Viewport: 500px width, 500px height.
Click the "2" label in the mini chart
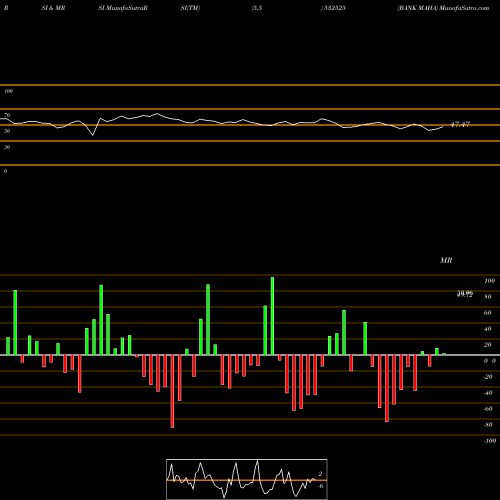click(x=320, y=474)
